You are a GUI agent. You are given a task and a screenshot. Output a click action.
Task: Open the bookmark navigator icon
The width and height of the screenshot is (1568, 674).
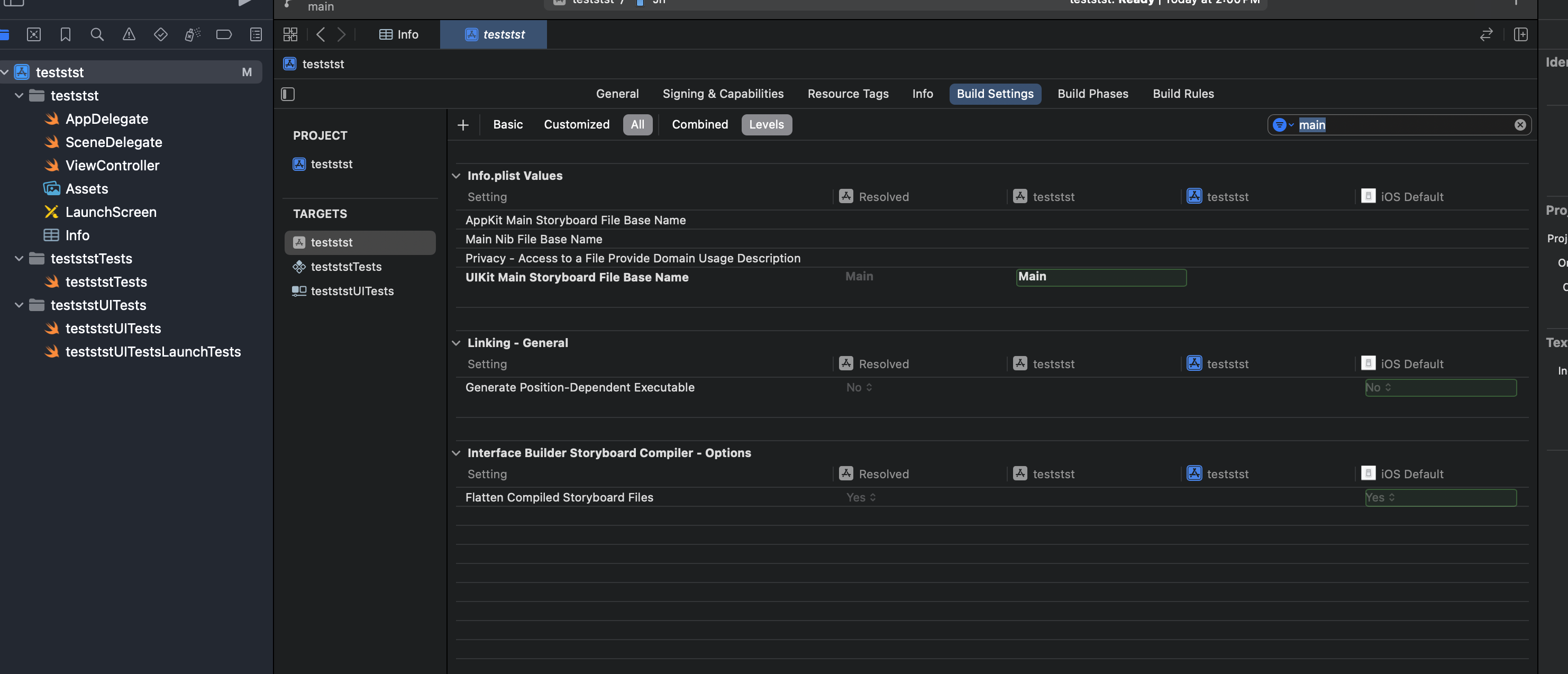pyautogui.click(x=65, y=34)
